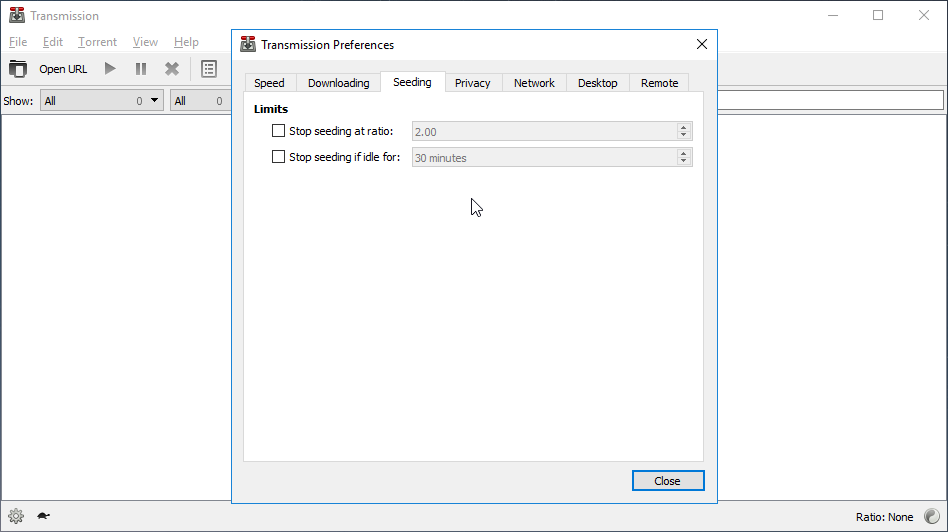Screen dimensions: 948x532
Task: Open the Torrent menu
Action: click(97, 42)
